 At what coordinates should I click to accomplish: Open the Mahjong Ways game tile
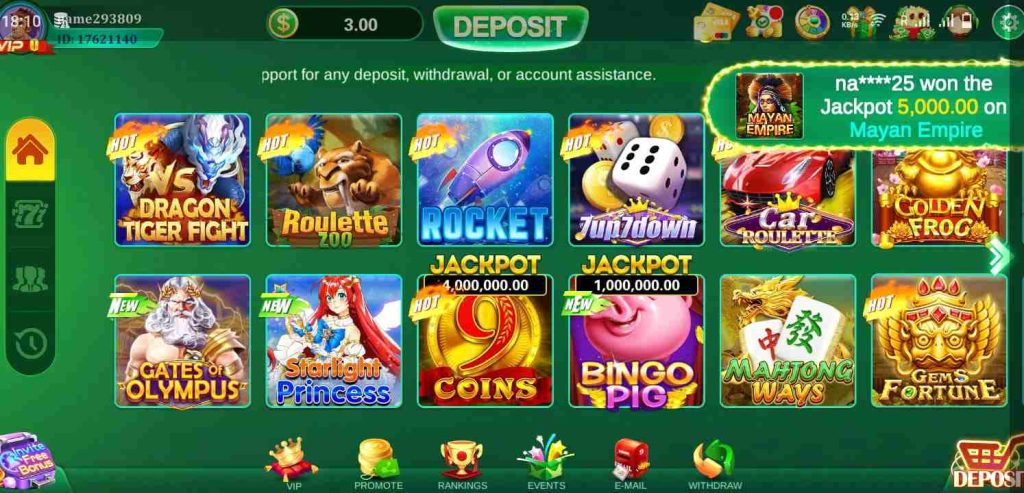tap(788, 340)
